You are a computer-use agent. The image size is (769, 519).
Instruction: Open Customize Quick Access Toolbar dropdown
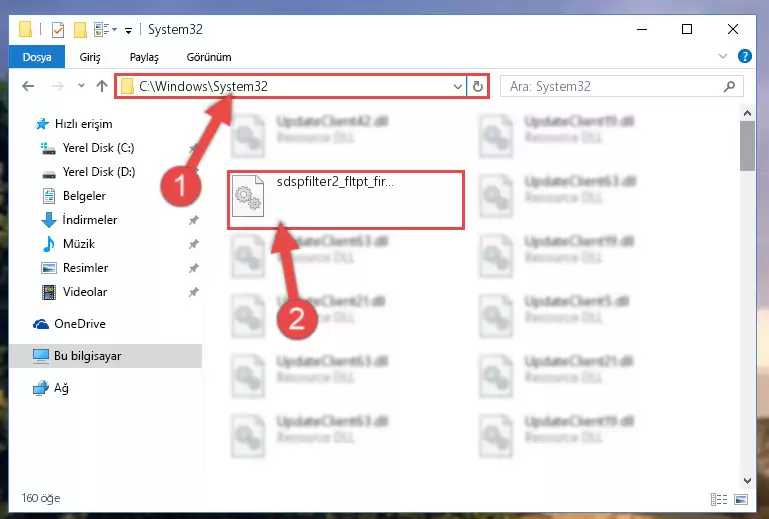click(128, 30)
